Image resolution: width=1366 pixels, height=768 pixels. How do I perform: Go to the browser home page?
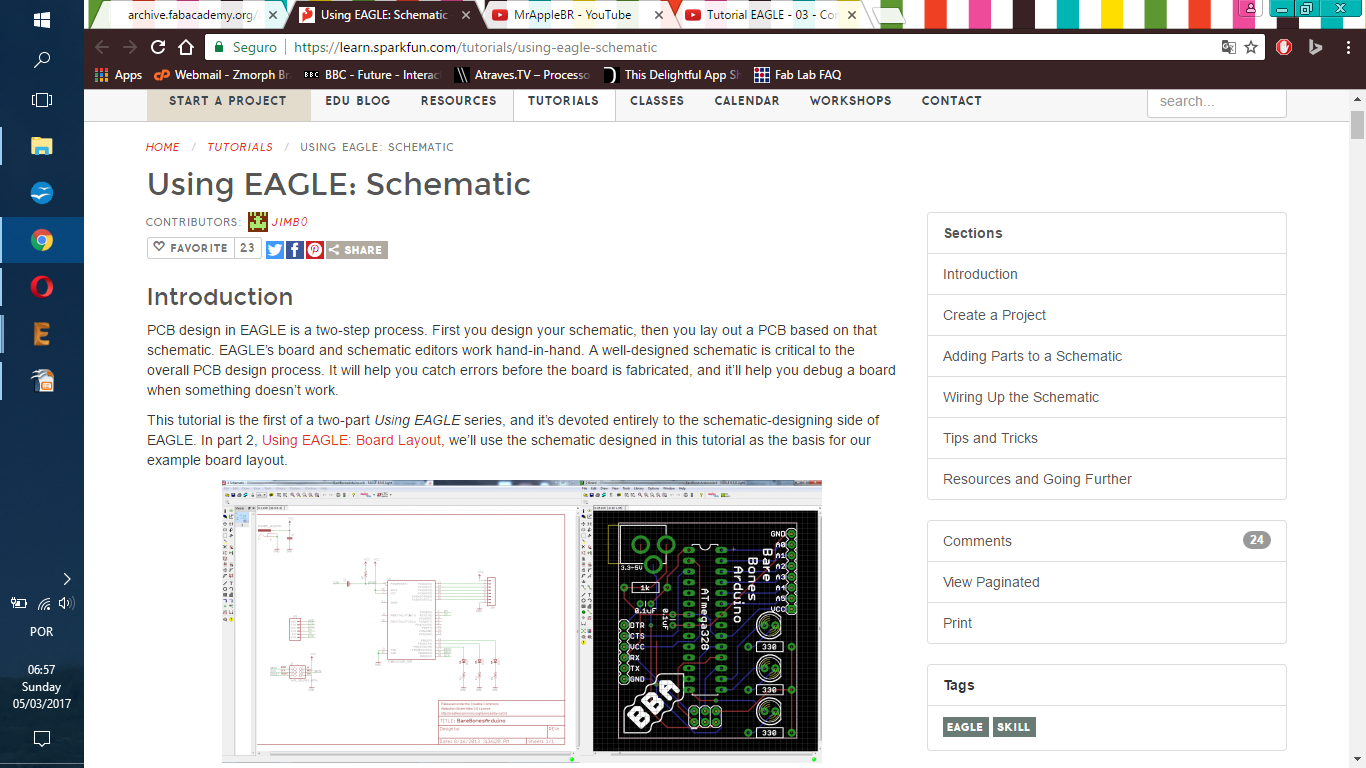186,47
